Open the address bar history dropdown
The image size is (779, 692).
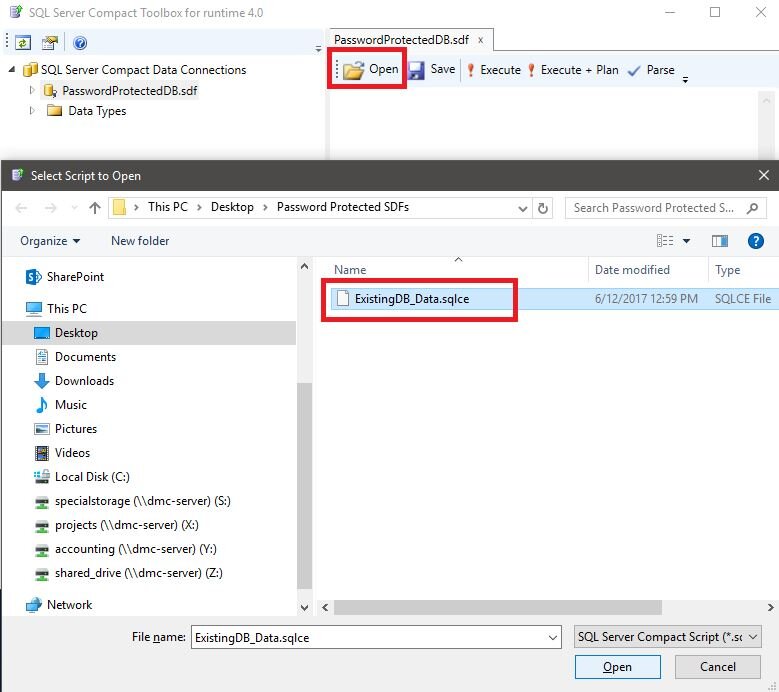click(x=523, y=208)
